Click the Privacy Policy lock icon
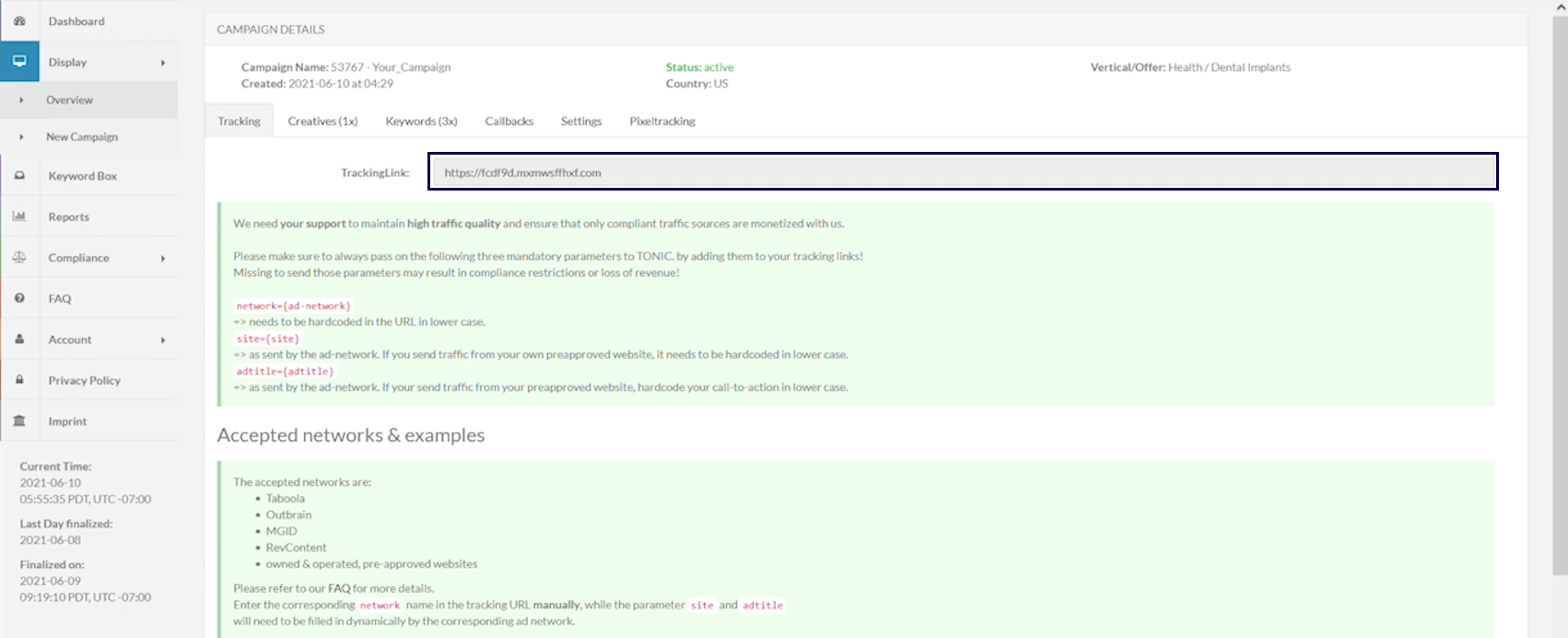This screenshot has height=638, width=1568. click(x=19, y=380)
